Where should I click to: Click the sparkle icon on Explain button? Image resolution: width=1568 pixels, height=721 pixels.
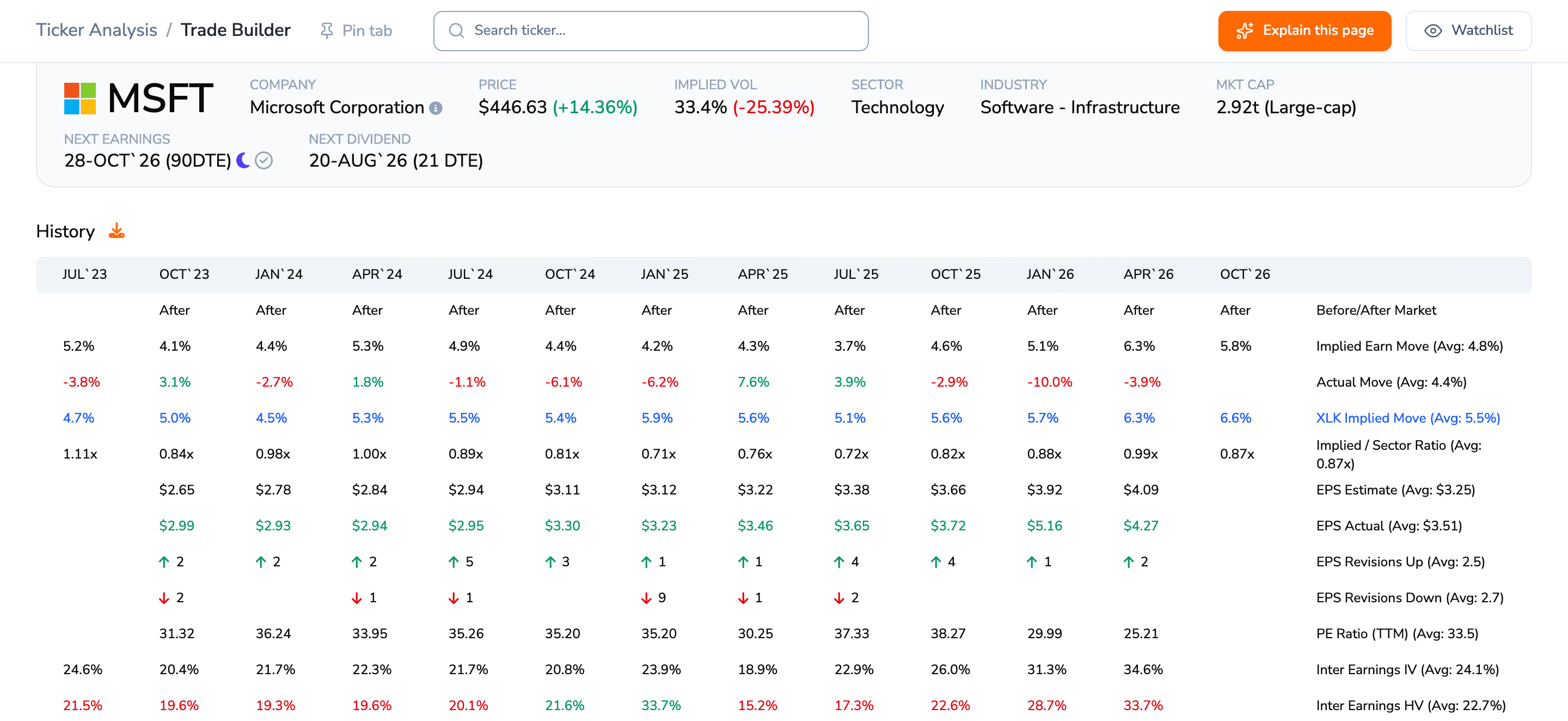coord(1245,30)
